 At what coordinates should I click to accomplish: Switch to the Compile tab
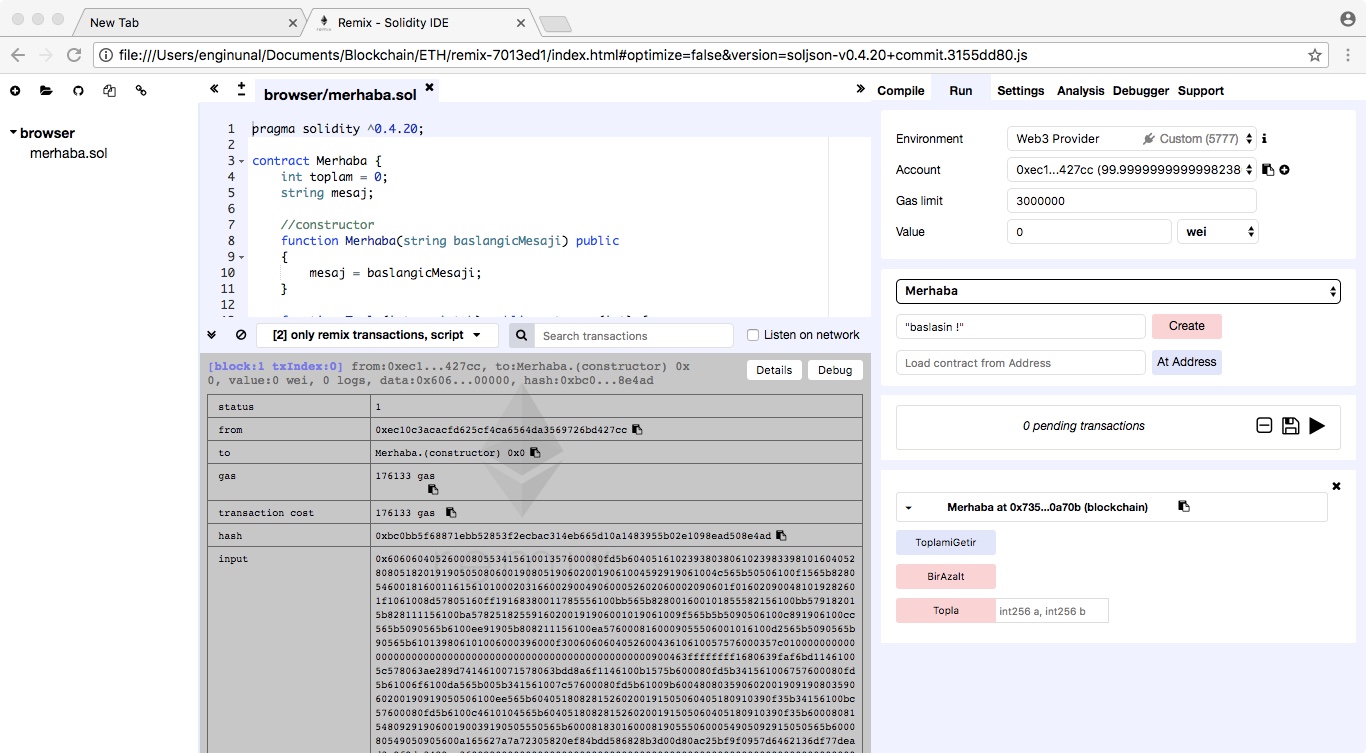coord(900,91)
